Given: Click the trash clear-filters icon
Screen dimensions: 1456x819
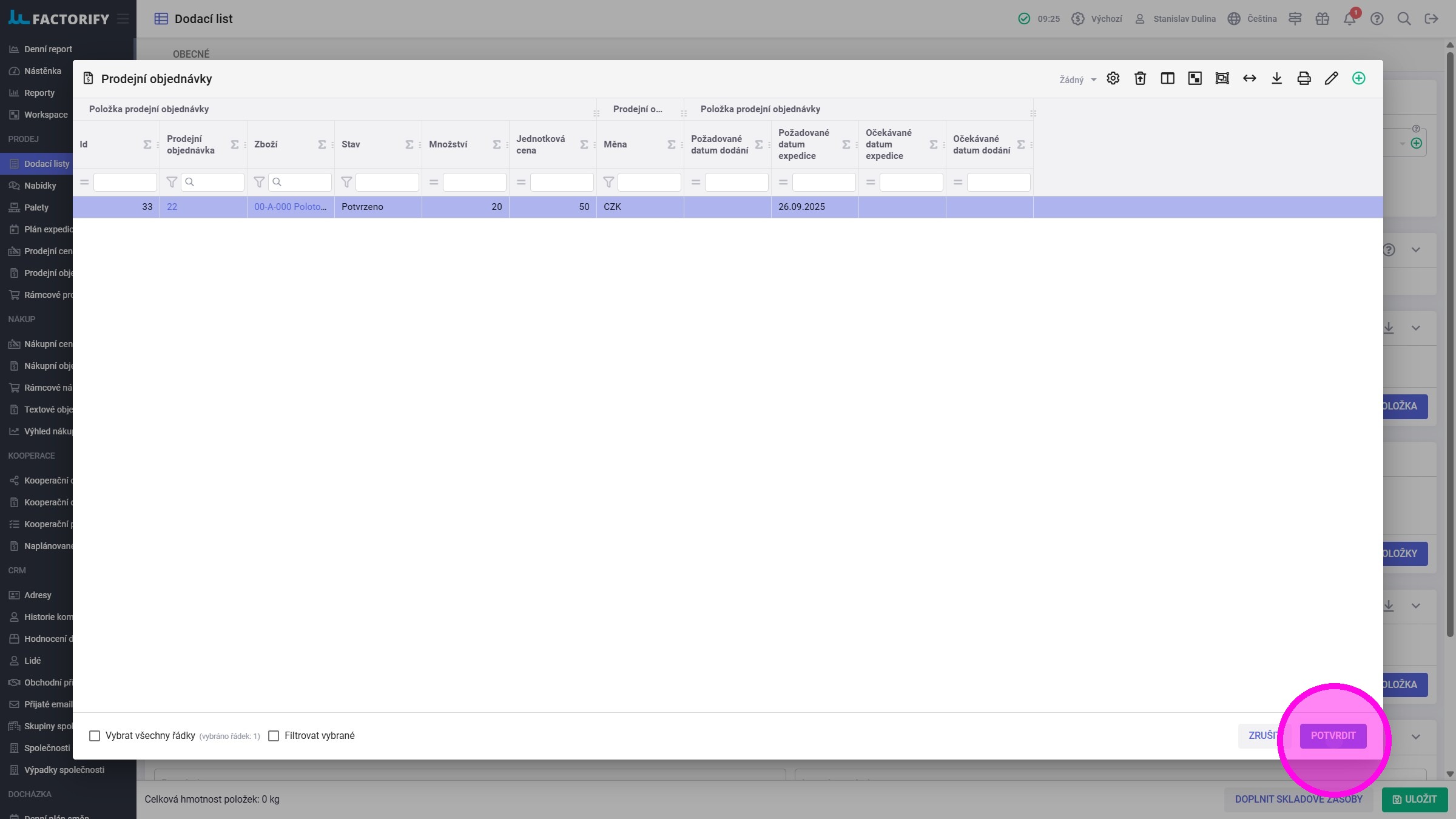Looking at the screenshot, I should click(1140, 79).
